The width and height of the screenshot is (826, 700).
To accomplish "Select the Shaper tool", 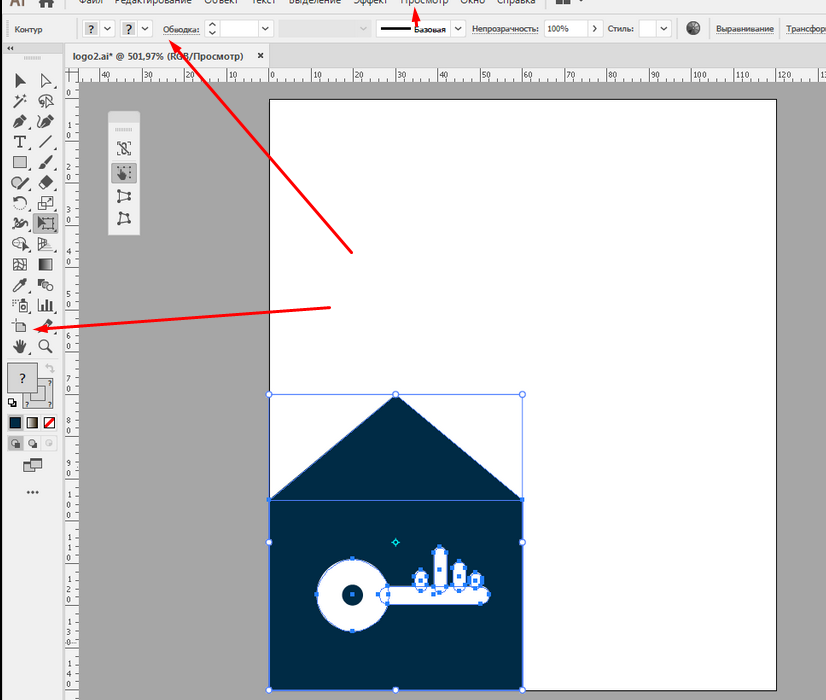I will (x=20, y=183).
